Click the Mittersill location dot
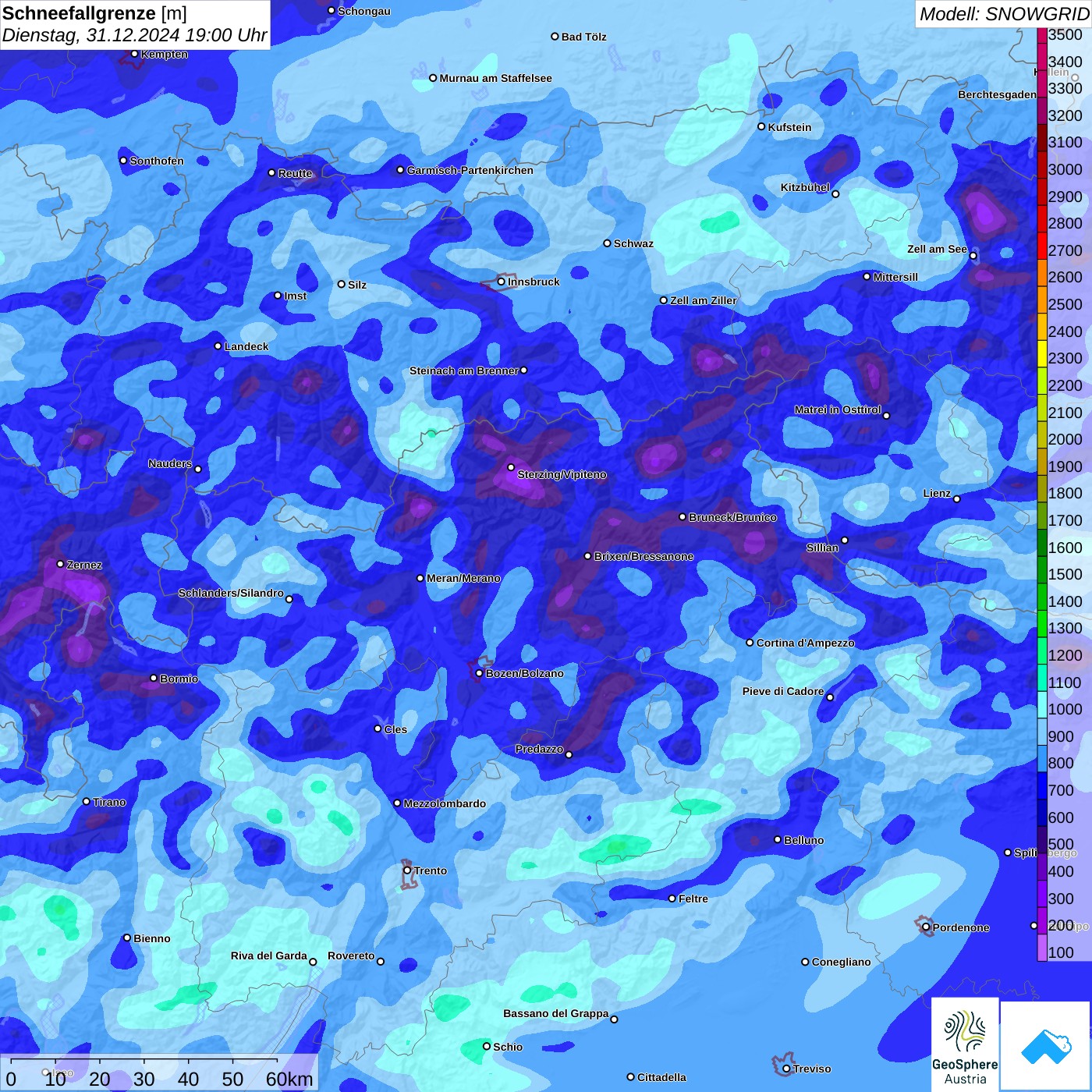 [x=867, y=277]
